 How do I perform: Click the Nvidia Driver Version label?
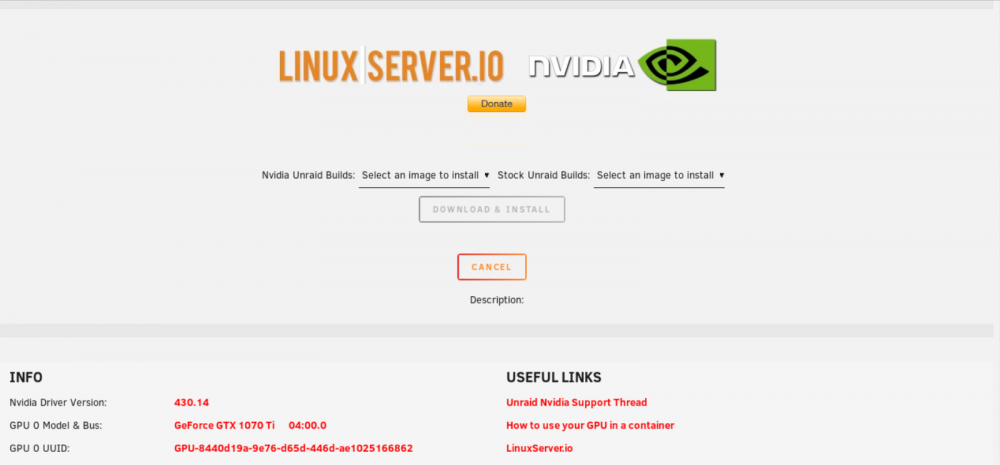[x=58, y=402]
